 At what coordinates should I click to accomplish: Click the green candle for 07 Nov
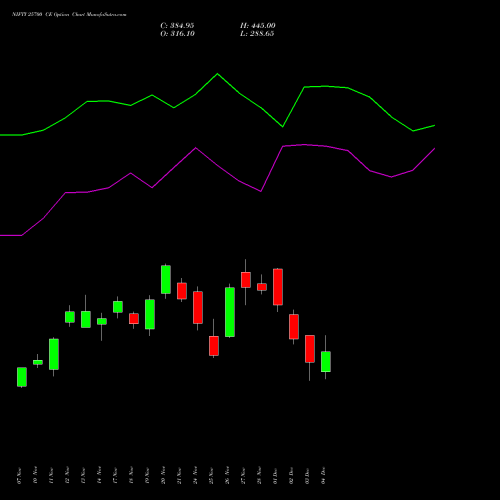[22, 377]
